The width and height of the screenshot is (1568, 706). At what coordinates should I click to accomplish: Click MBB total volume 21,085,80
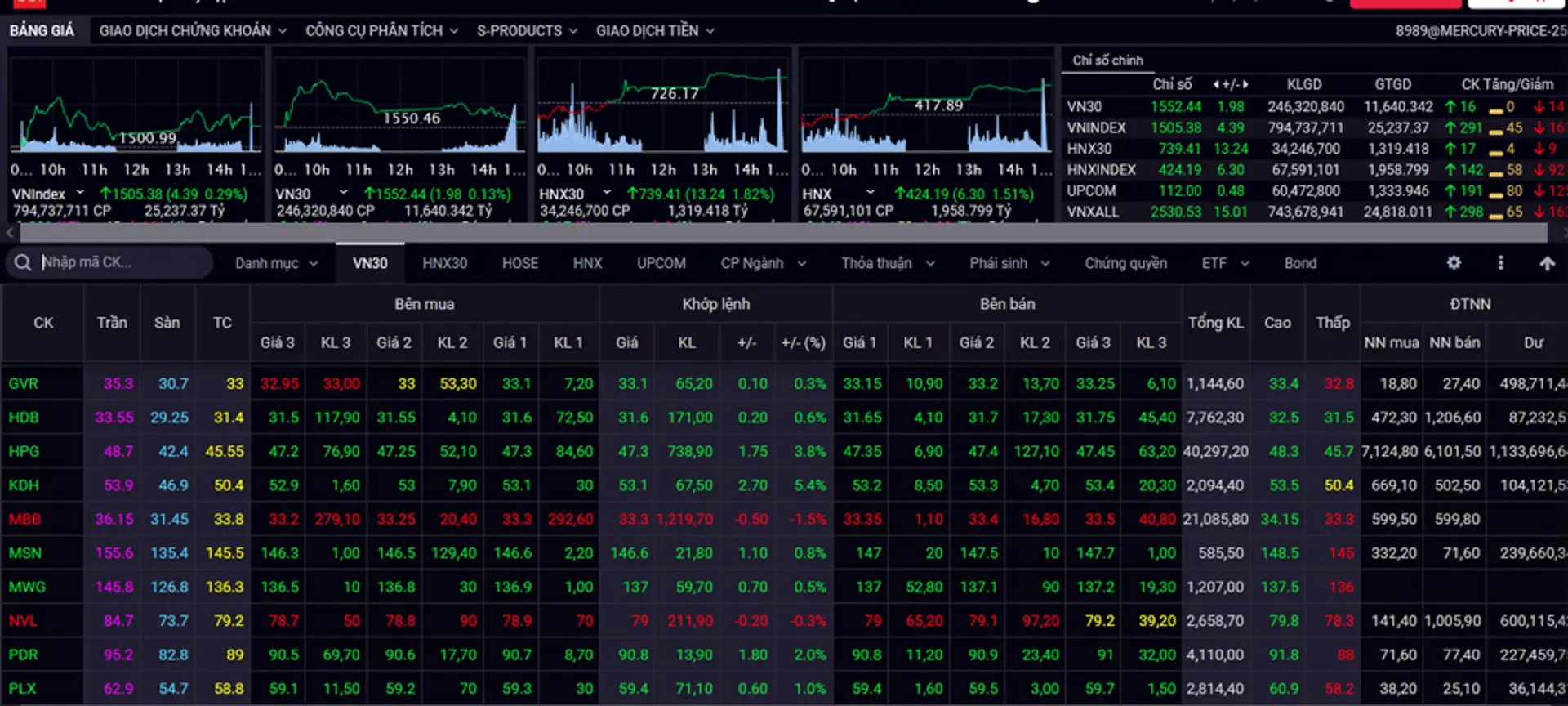tap(1215, 519)
